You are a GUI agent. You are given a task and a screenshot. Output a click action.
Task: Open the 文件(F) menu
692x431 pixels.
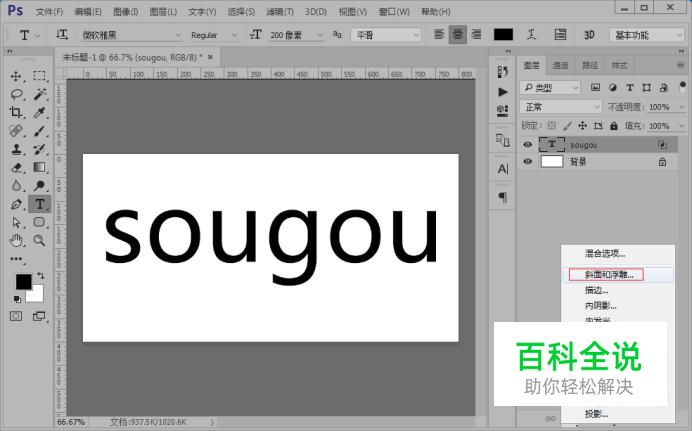(49, 11)
